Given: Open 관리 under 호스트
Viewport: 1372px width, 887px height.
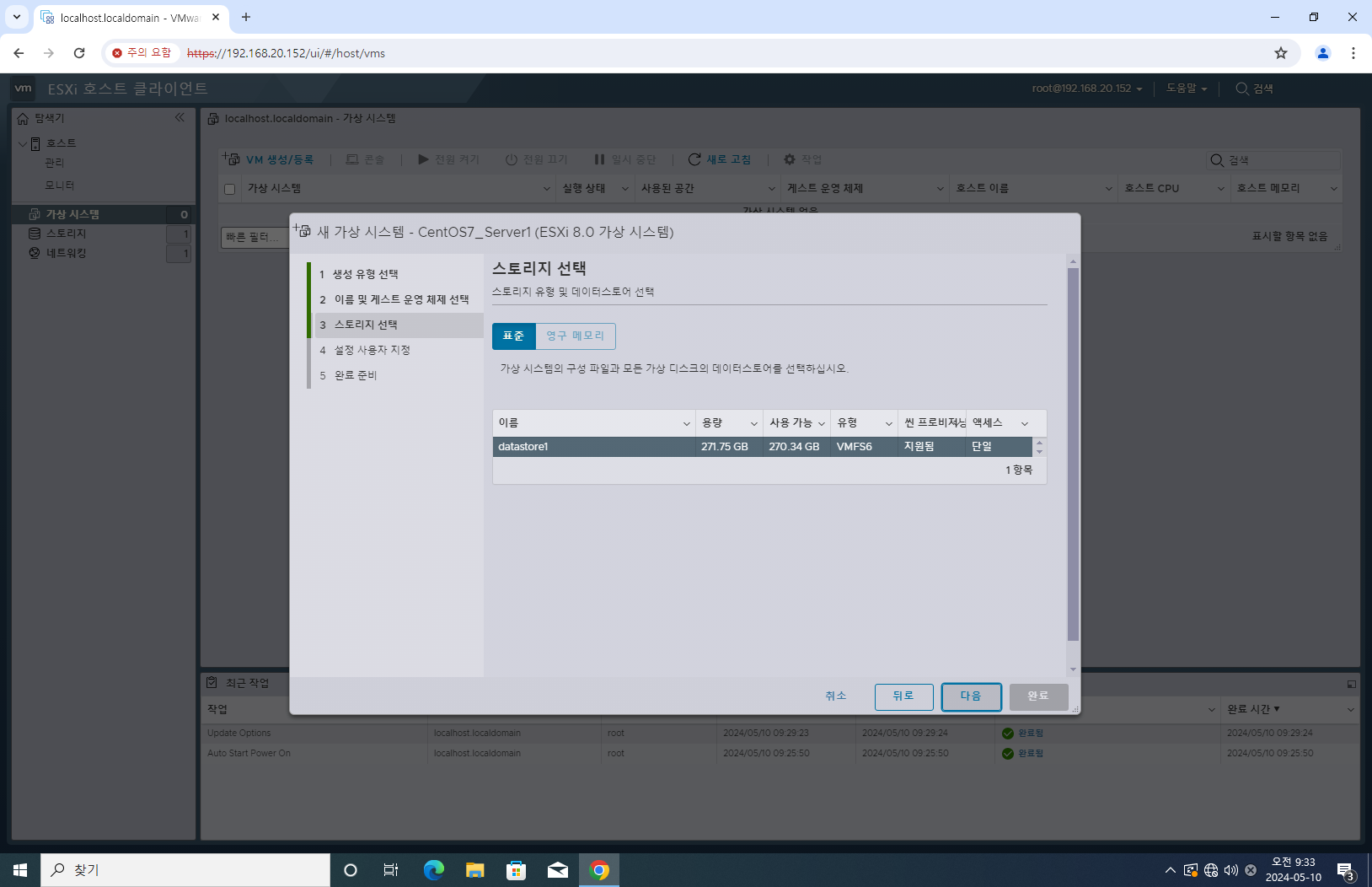Looking at the screenshot, I should pos(55,163).
